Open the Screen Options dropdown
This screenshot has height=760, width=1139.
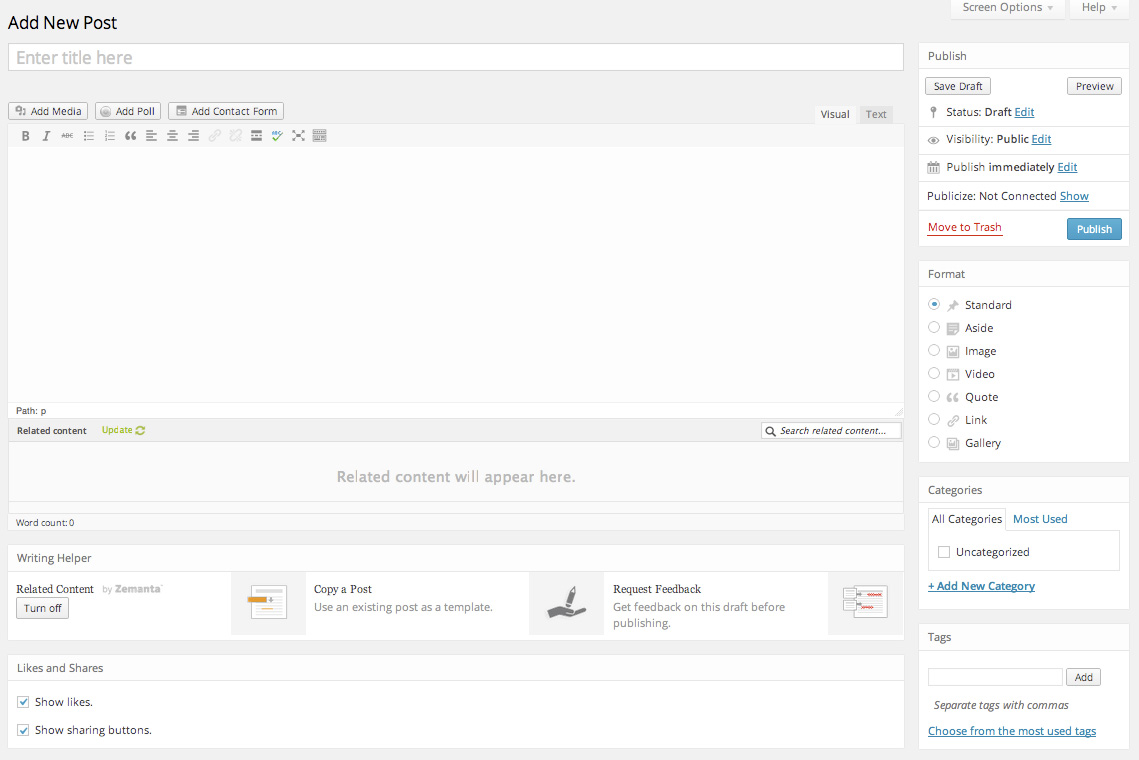pos(1007,8)
